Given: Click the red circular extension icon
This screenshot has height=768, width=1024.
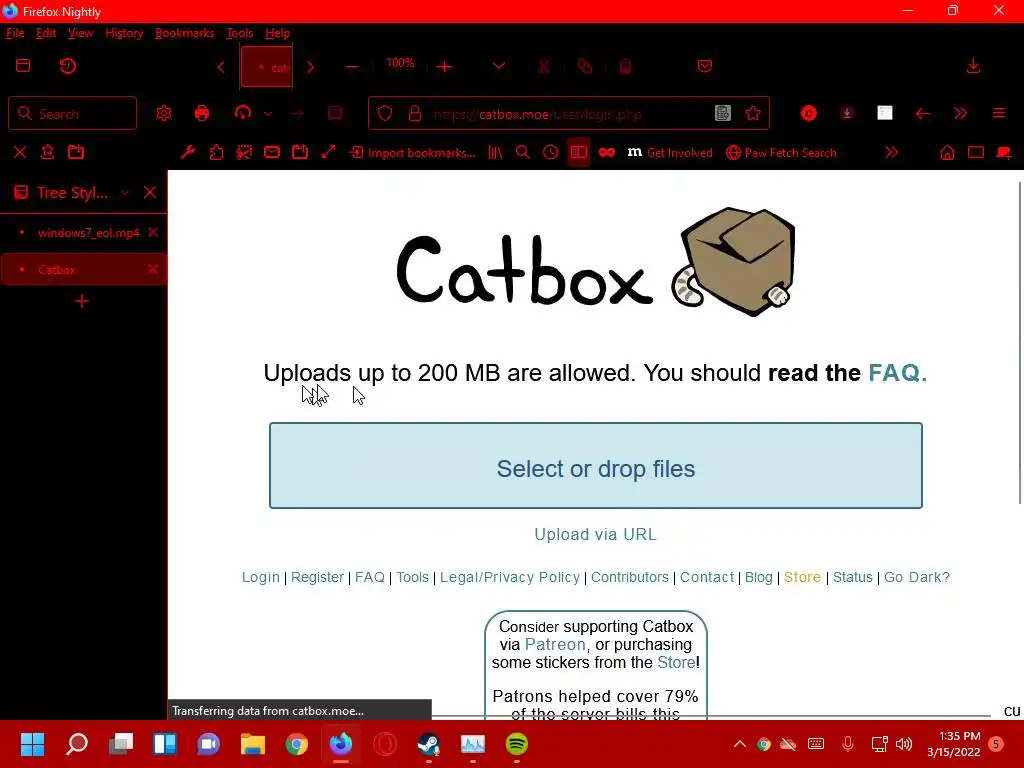Looking at the screenshot, I should 808,114.
